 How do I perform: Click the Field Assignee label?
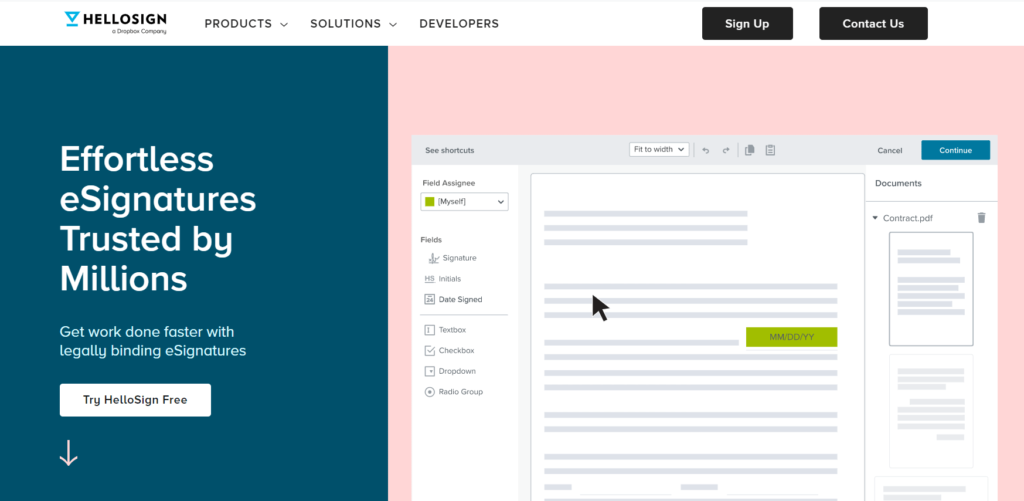click(x=449, y=183)
